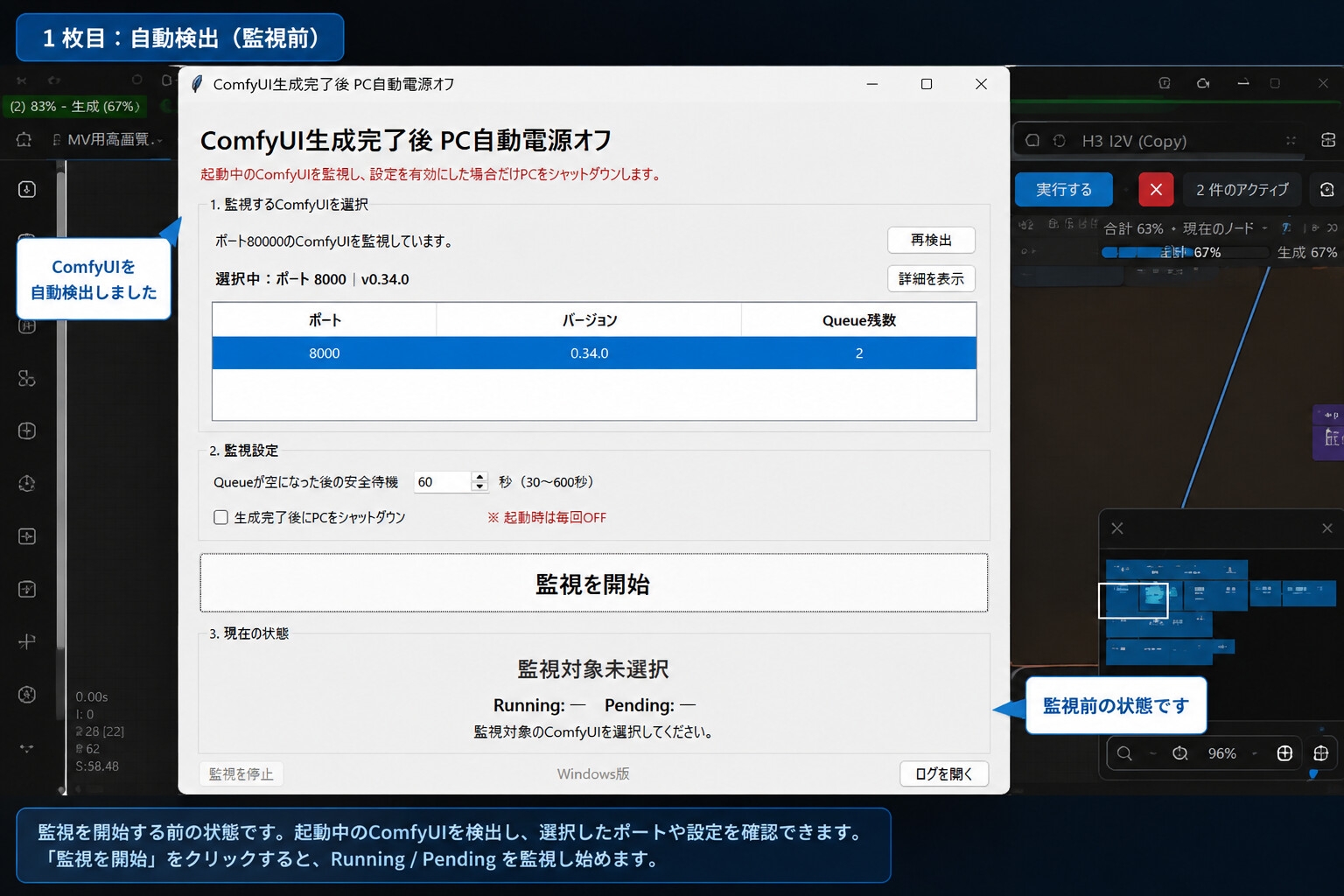Click the icon left of the MV用高画質 tab
This screenshot has width=1344, height=896.
[57, 140]
